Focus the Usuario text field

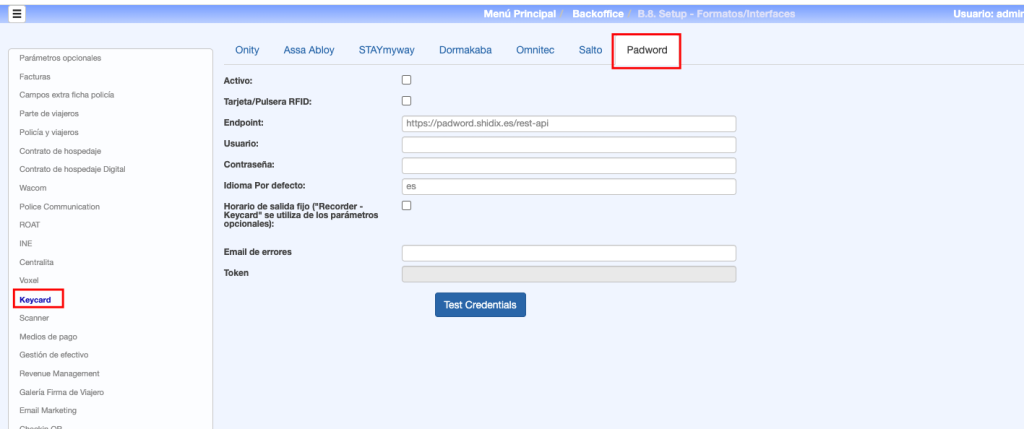pos(568,145)
